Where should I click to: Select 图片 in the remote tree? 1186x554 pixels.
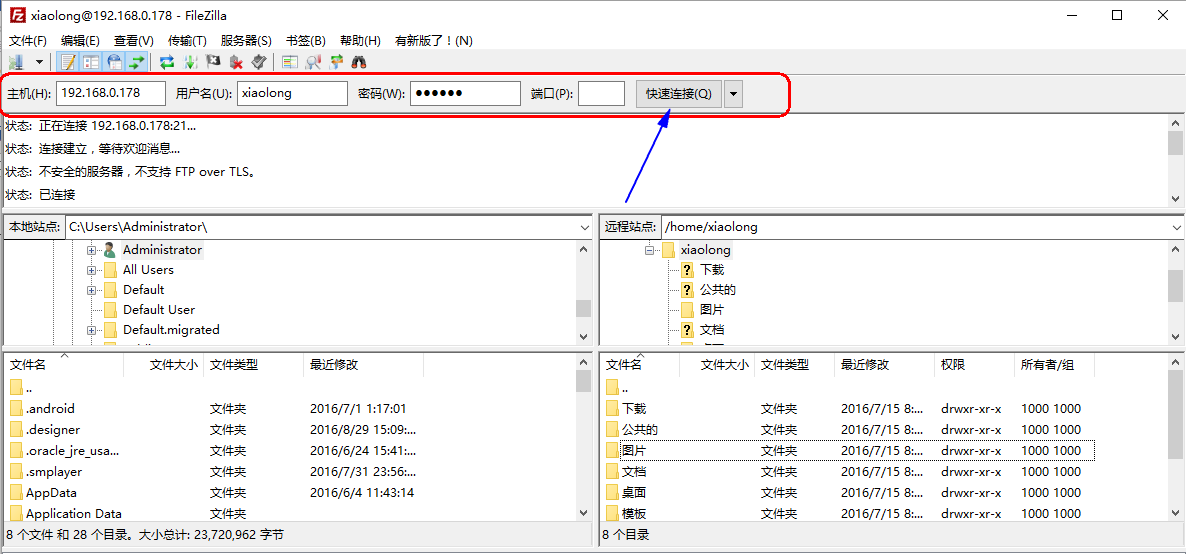(712, 310)
